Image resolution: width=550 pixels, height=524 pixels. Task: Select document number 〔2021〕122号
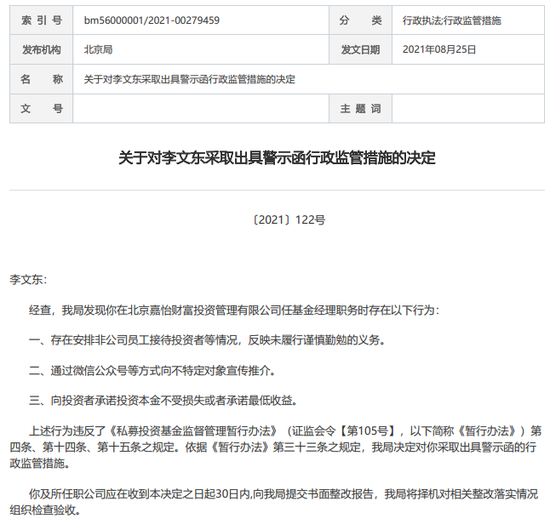coord(289,220)
